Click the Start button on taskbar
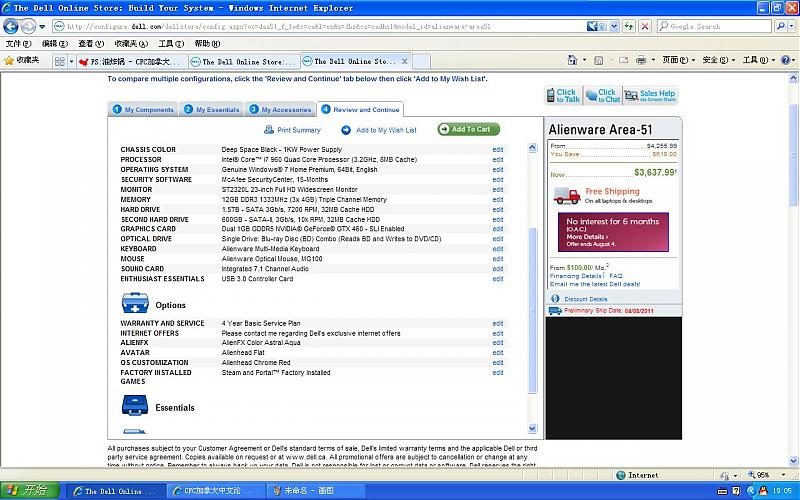 coord(31,491)
